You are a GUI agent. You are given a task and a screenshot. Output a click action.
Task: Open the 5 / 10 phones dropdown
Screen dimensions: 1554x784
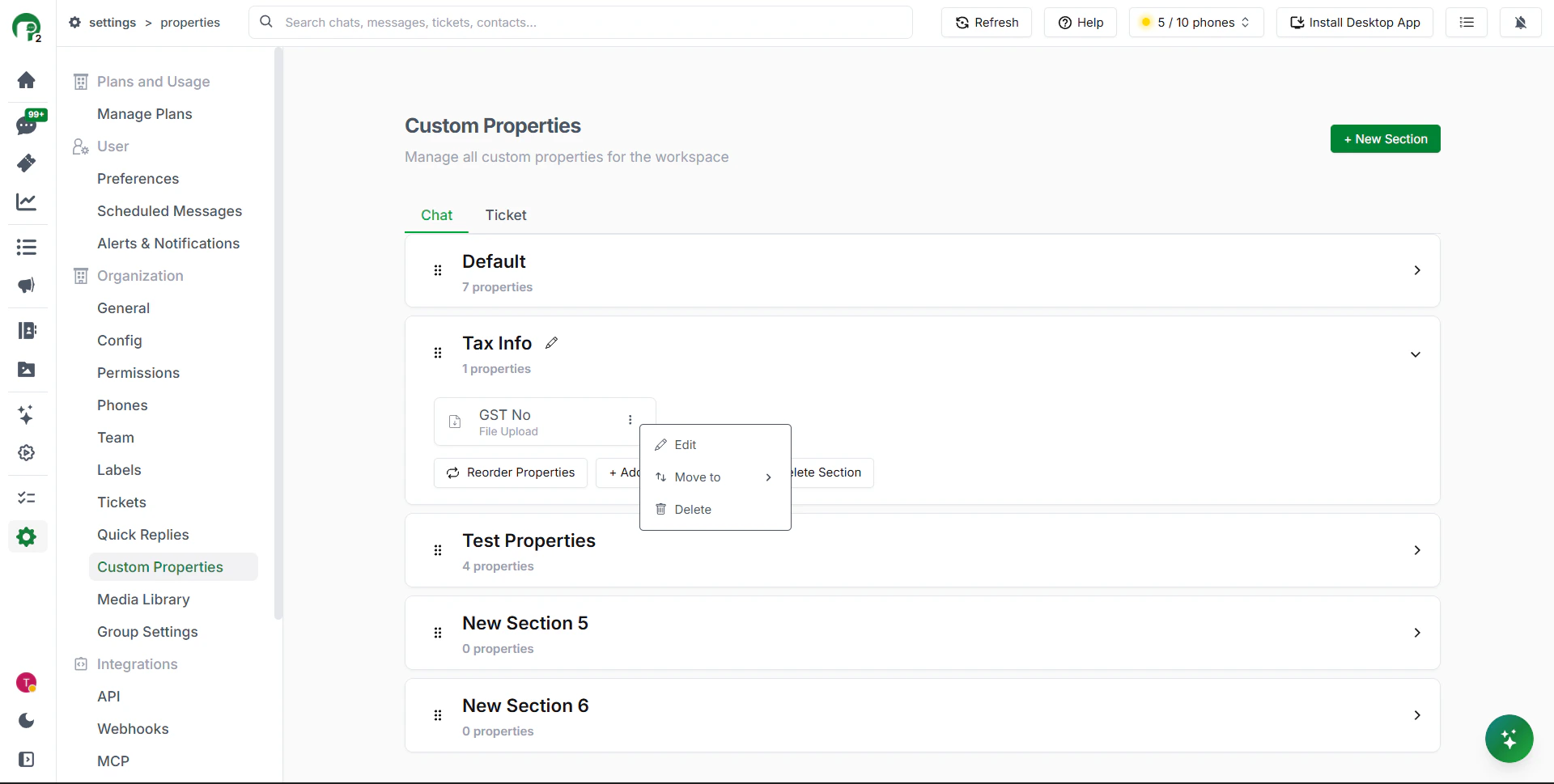(x=1195, y=23)
